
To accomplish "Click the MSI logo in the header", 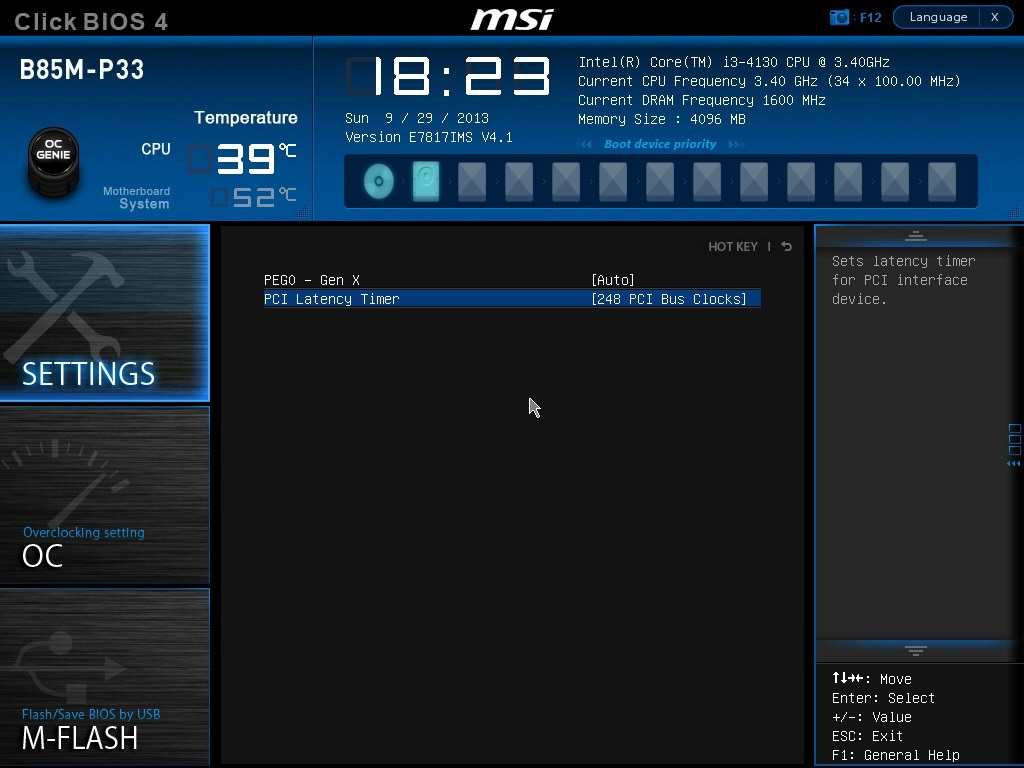I will tap(512, 19).
